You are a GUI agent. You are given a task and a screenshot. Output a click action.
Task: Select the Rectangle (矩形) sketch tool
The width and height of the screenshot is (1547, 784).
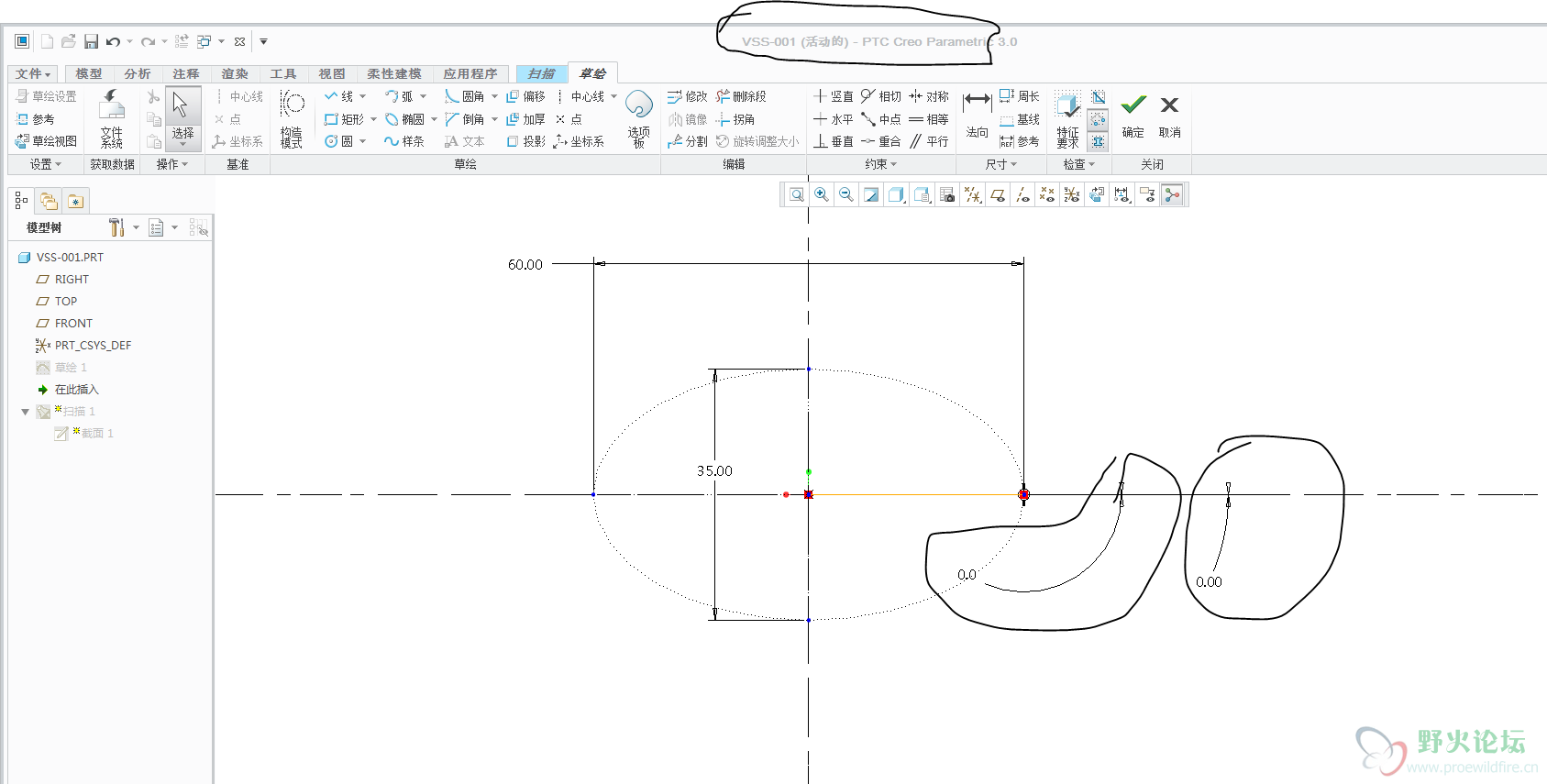[x=345, y=119]
